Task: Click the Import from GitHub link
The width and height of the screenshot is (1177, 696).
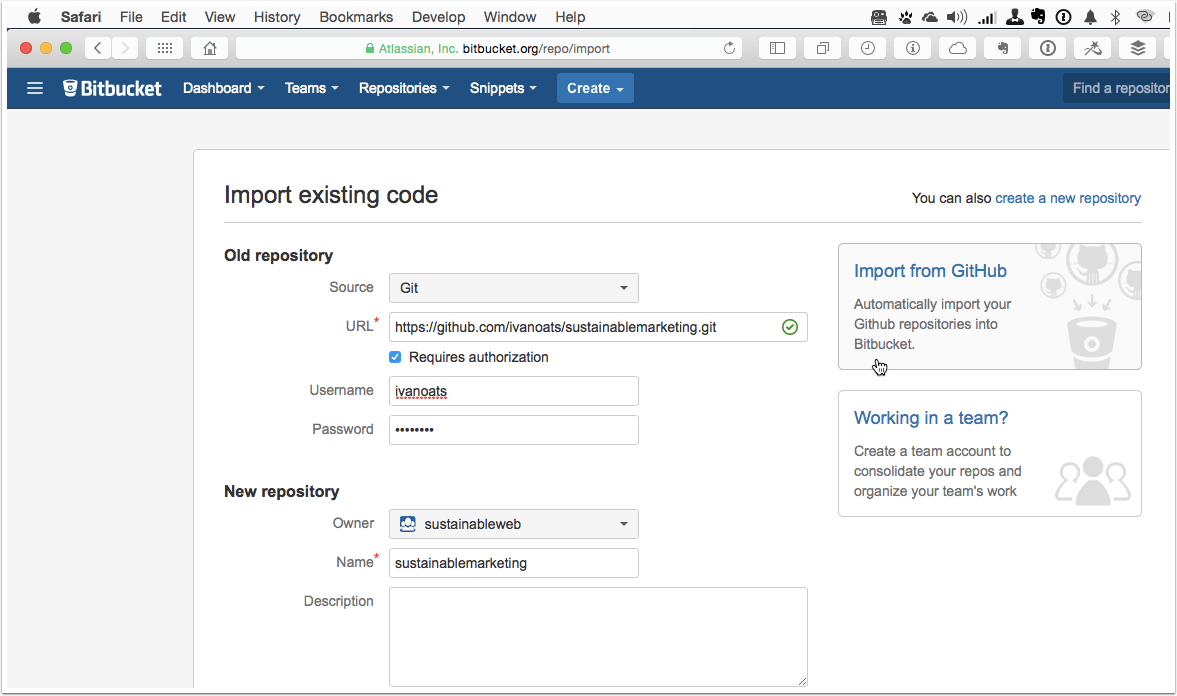Action: tap(930, 271)
